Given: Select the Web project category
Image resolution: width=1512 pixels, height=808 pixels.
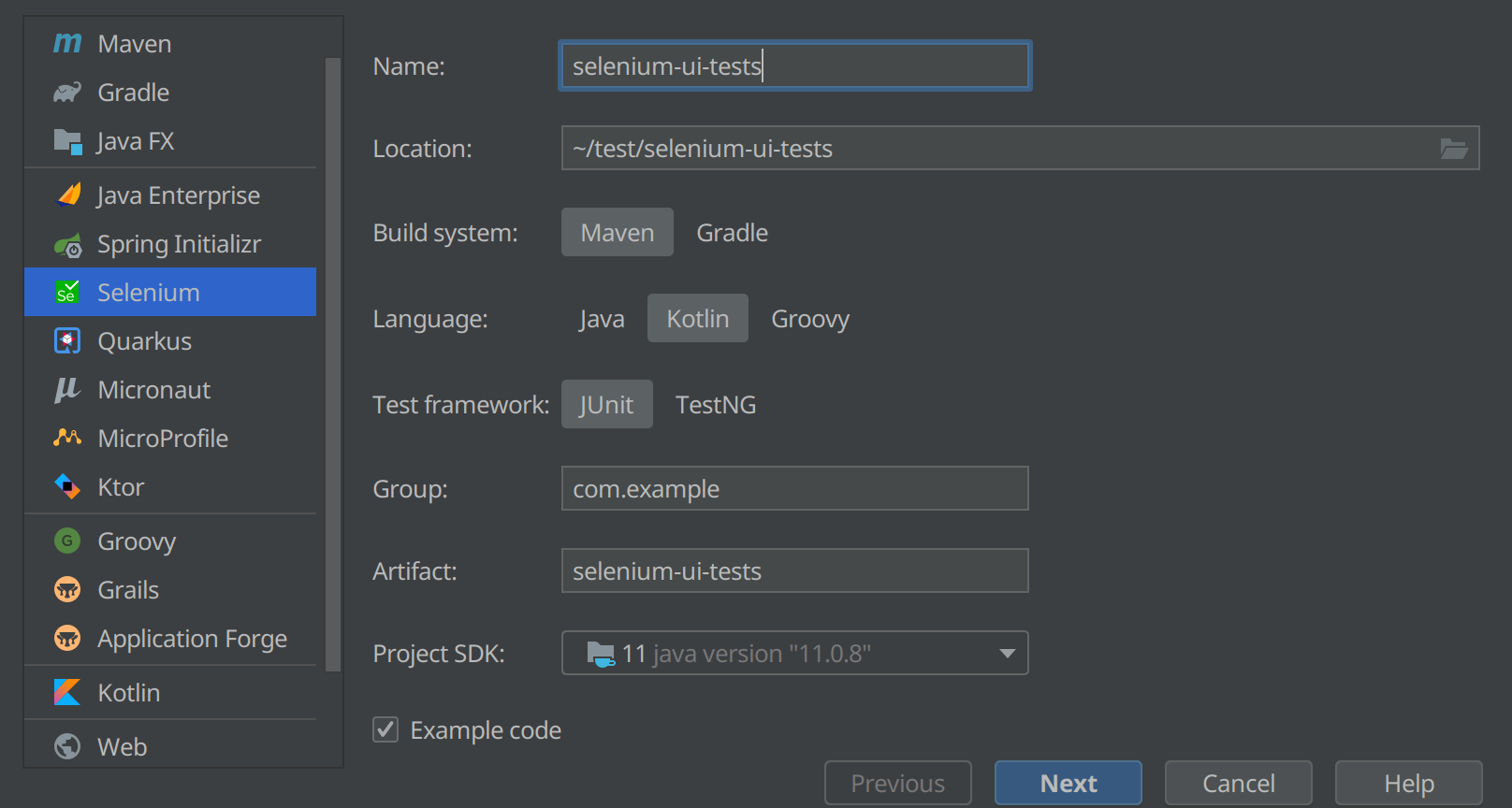Looking at the screenshot, I should pyautogui.click(x=122, y=746).
